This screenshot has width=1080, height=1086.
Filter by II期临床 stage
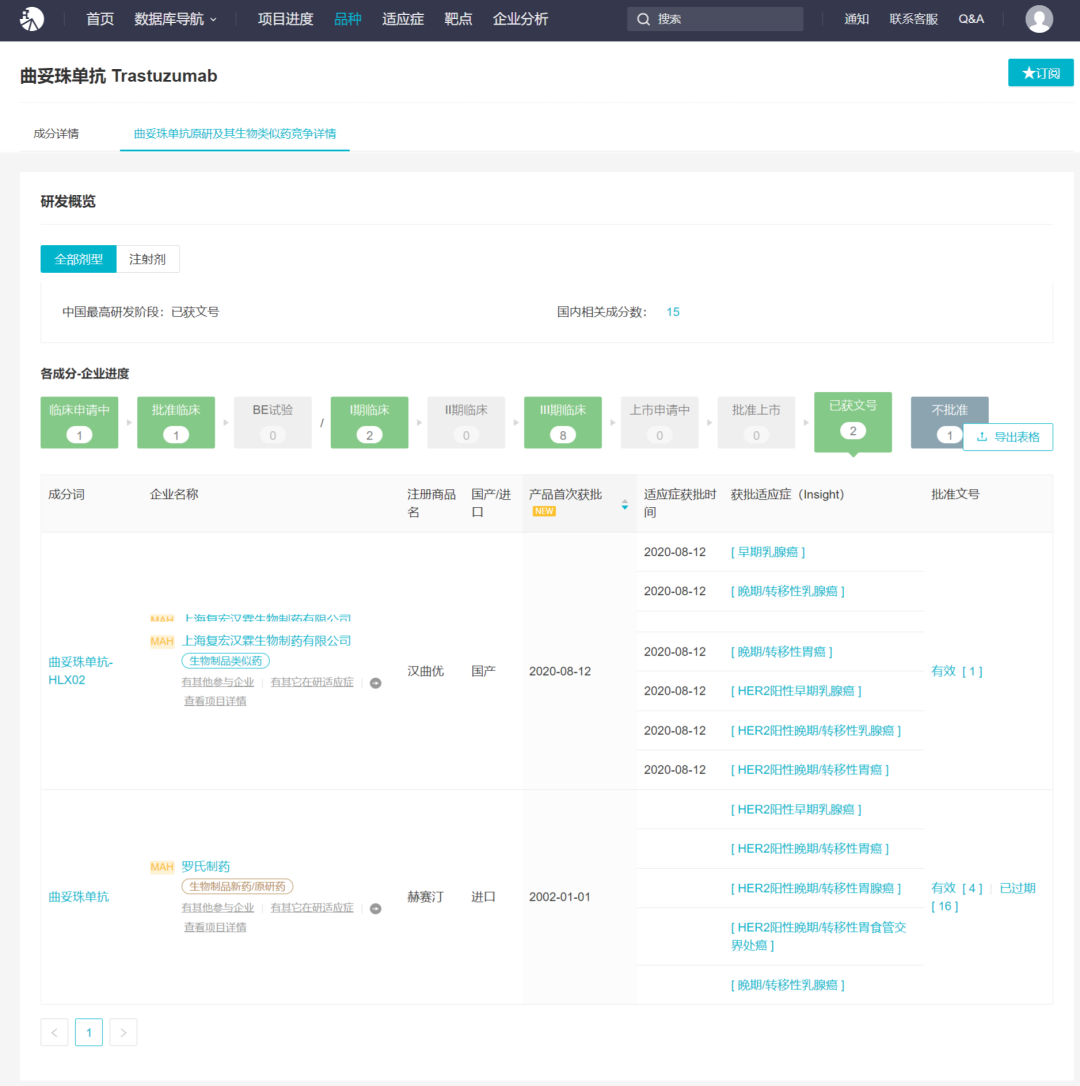466,422
